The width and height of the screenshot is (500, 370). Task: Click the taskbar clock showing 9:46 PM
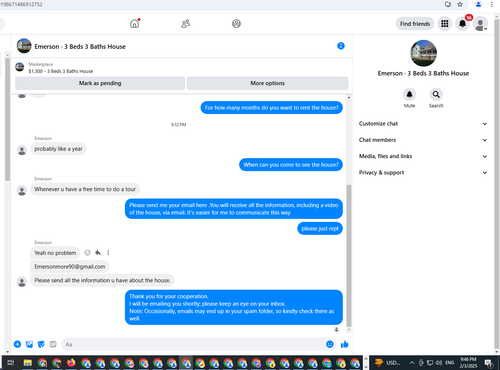click(468, 363)
